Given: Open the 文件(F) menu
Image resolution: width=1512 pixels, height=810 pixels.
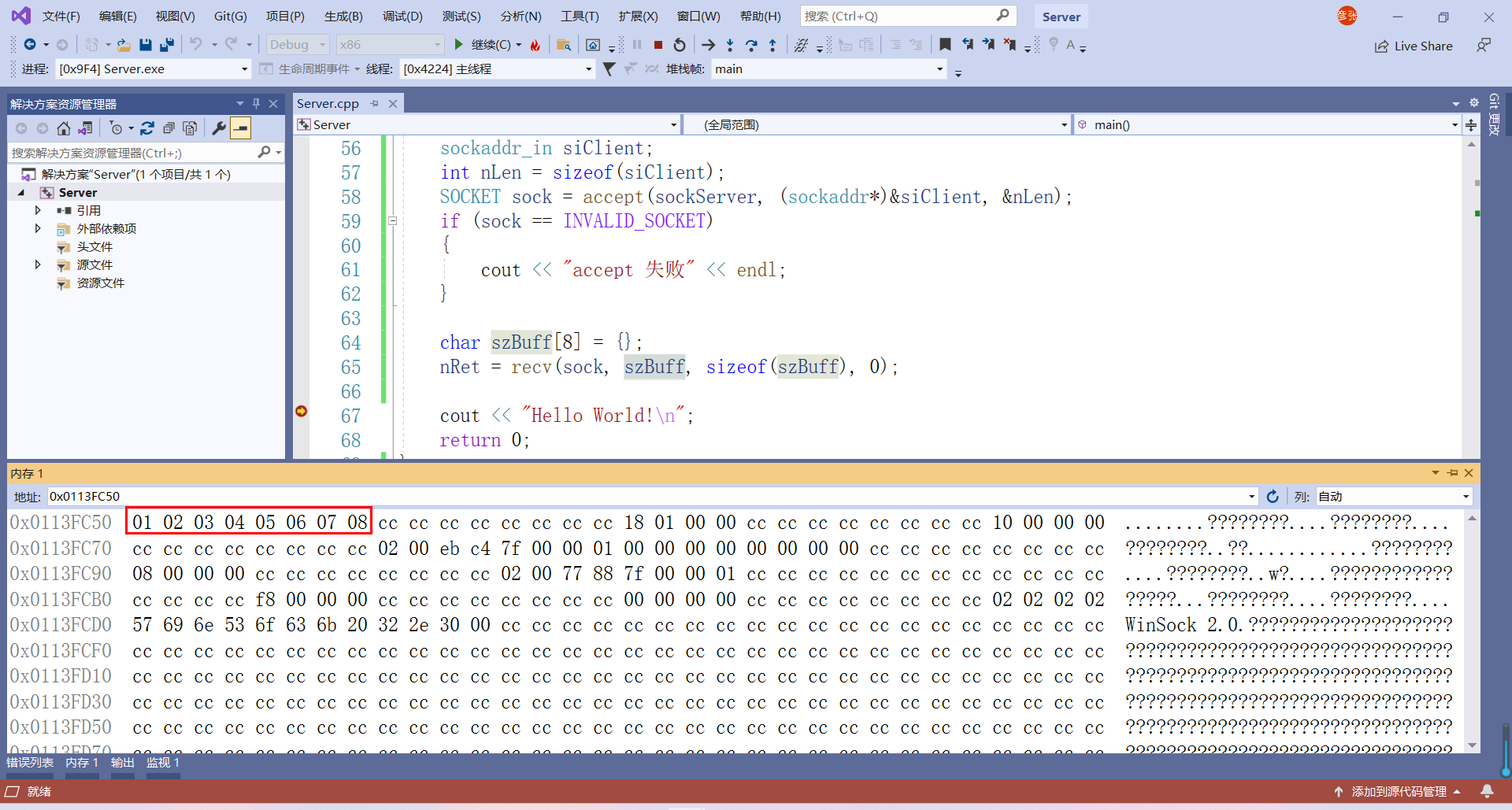Looking at the screenshot, I should click(61, 16).
